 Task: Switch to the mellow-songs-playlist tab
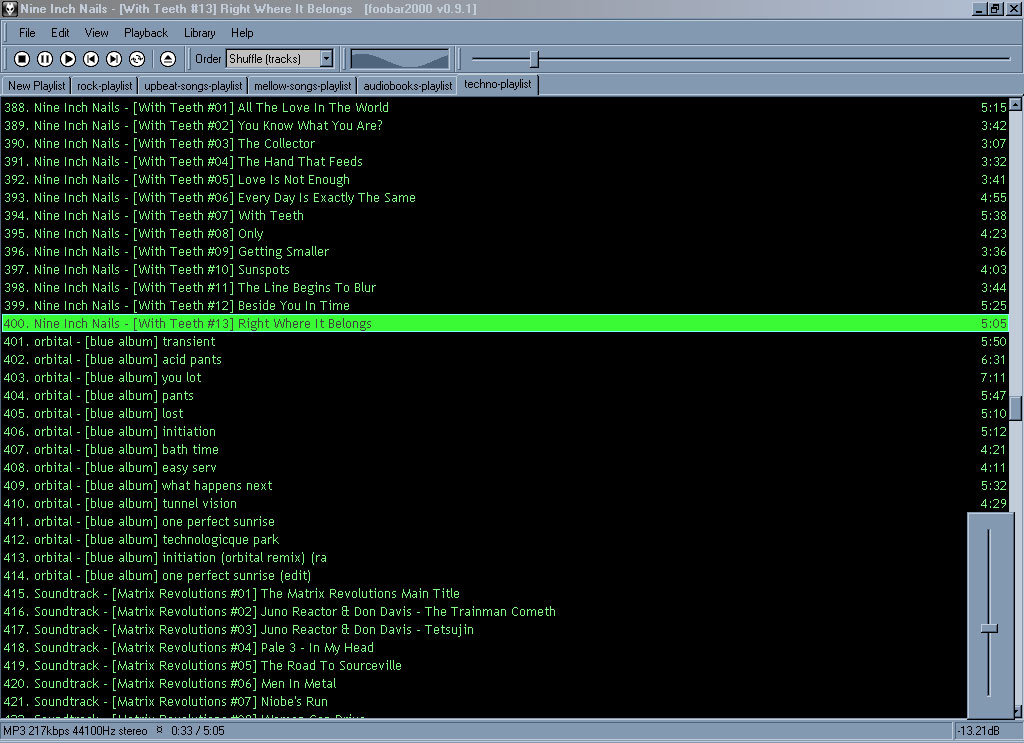[x=302, y=86]
